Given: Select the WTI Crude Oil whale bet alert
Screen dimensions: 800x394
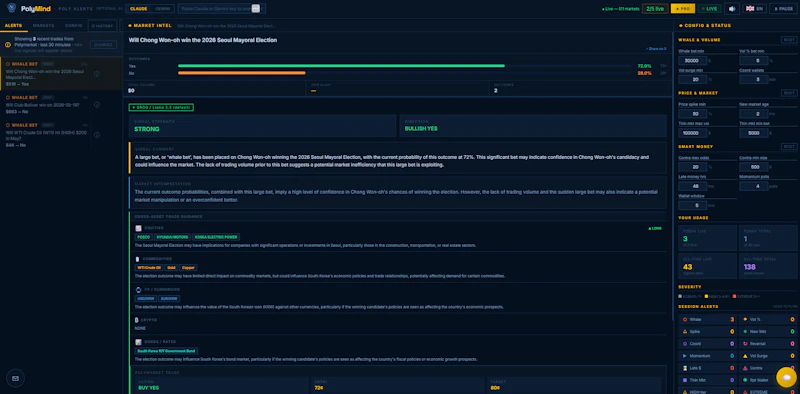Looking at the screenshot, I should pos(61,135).
